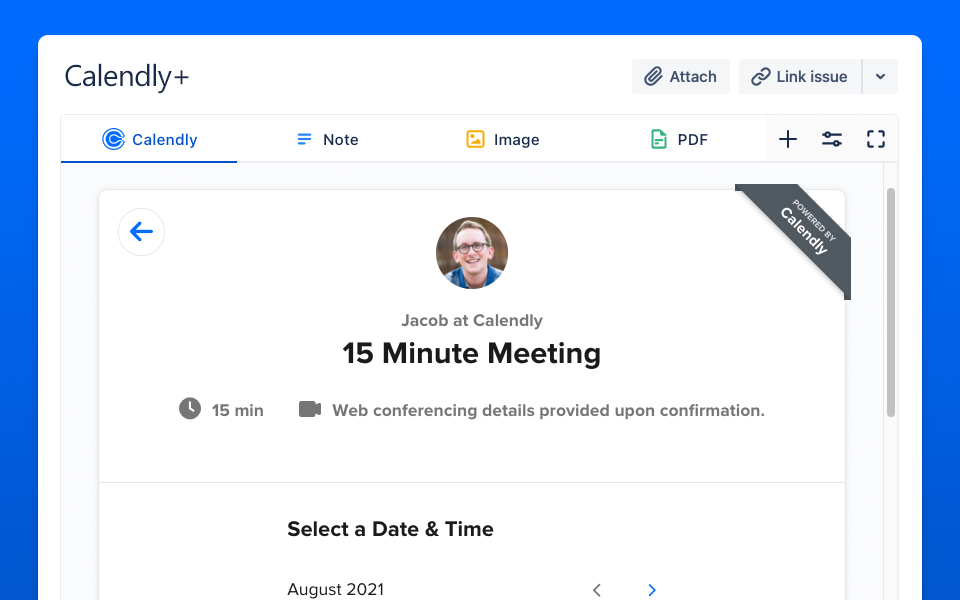Open the Image tab
Viewport: 960px width, 600px height.
503,140
